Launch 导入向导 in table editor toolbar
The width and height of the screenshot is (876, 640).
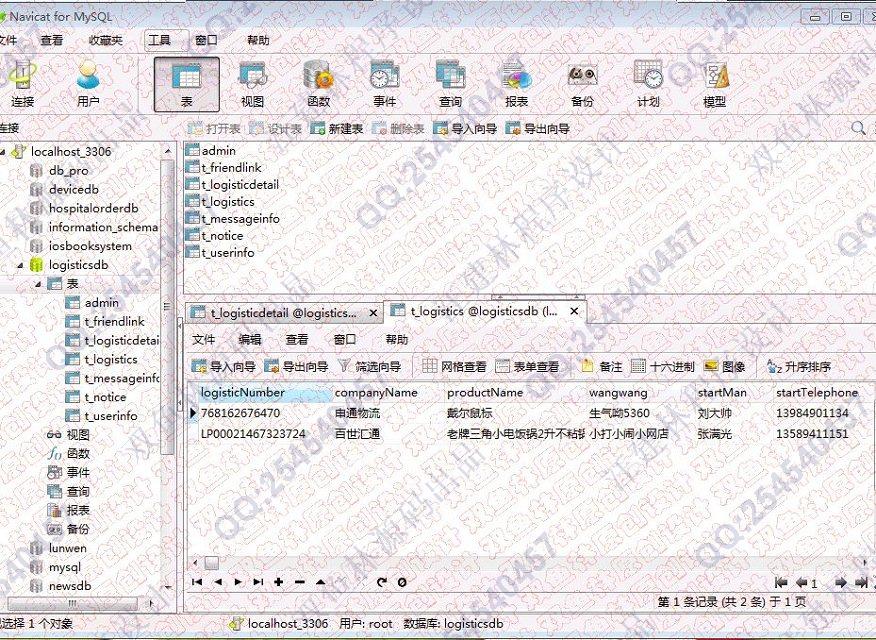(223, 366)
